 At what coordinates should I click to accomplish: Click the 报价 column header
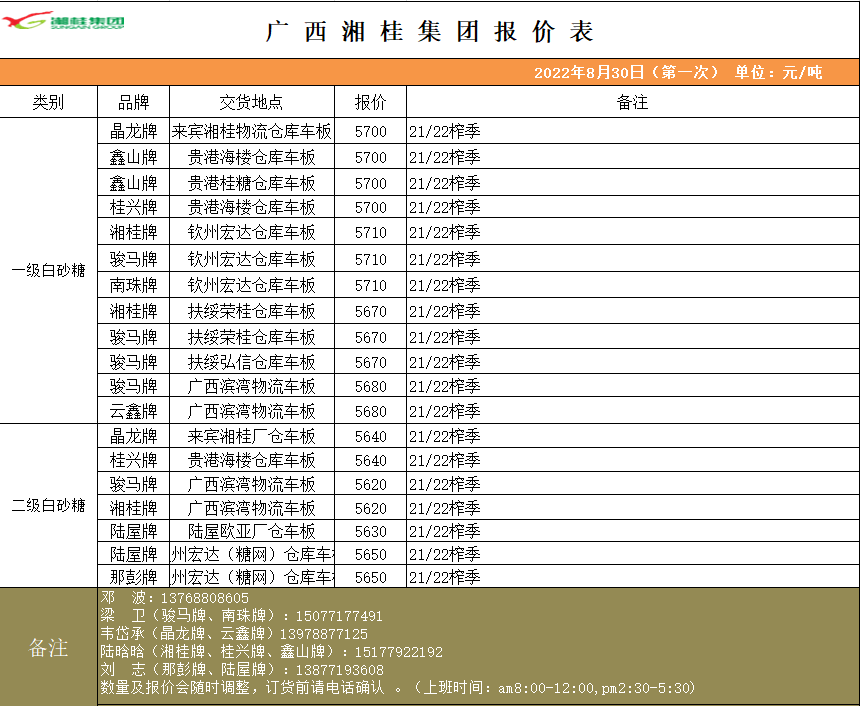[370, 102]
